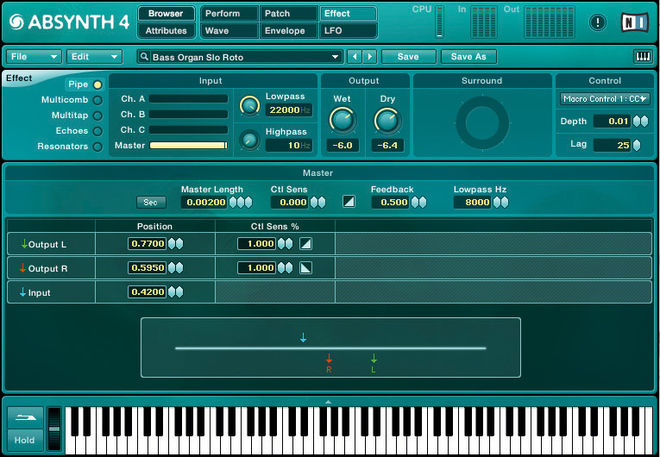Click the Ch. A input level slider
Image resolution: width=660 pixels, height=457 pixels.
(x=189, y=99)
